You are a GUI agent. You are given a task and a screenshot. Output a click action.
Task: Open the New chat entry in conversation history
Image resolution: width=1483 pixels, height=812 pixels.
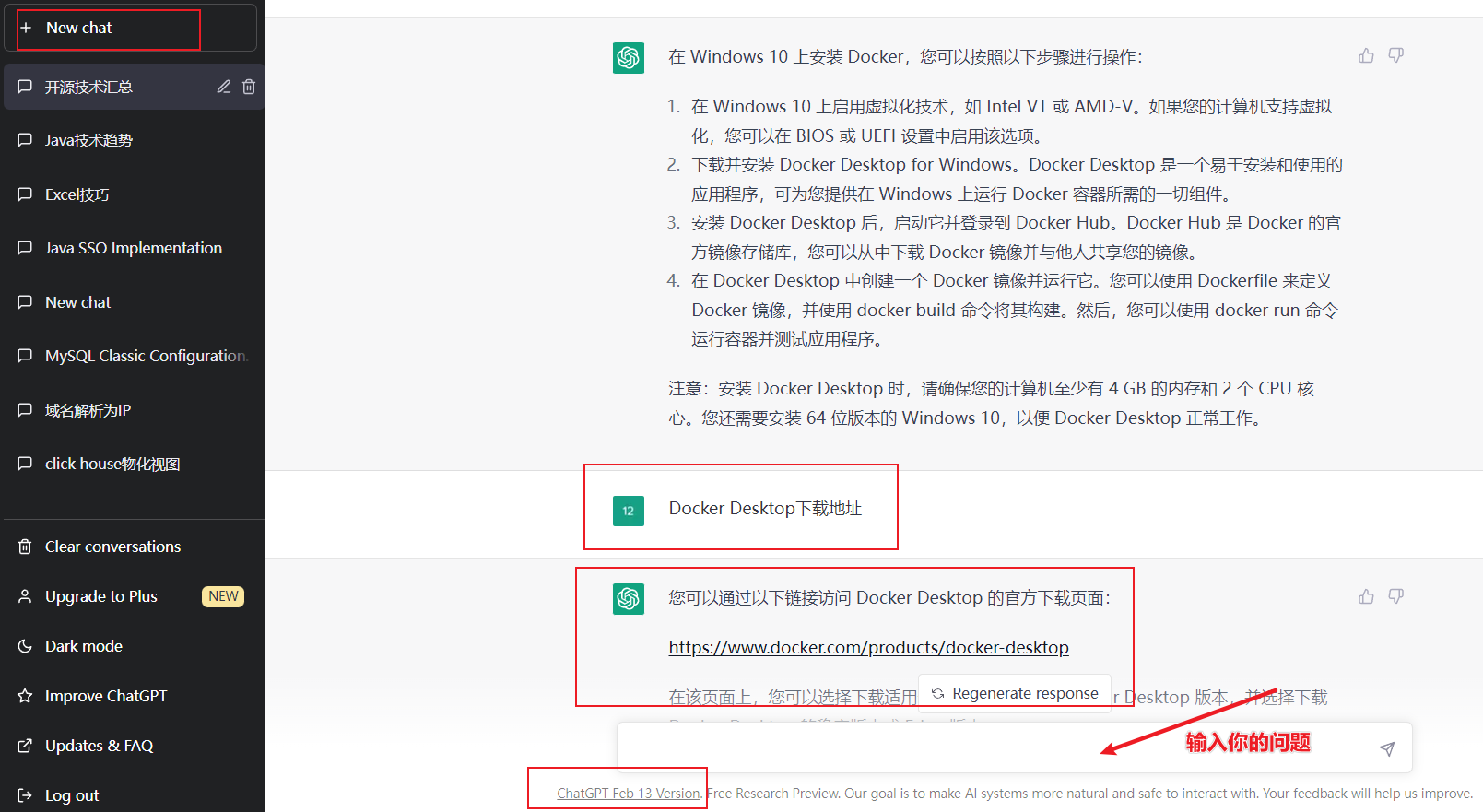[133, 302]
